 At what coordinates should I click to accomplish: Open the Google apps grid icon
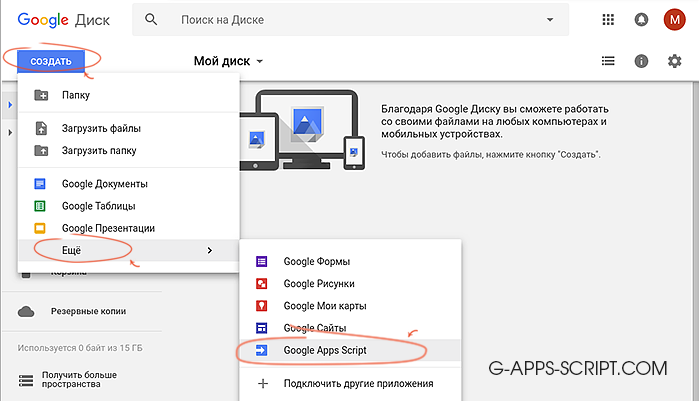coord(608,20)
